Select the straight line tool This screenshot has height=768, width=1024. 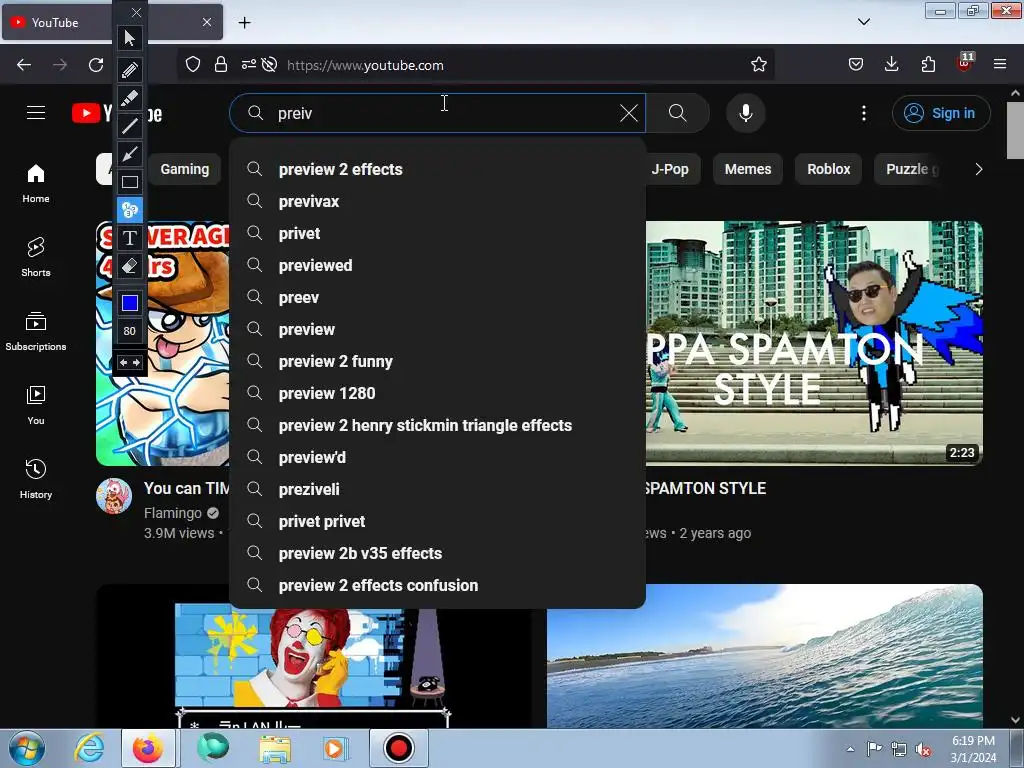click(129, 126)
